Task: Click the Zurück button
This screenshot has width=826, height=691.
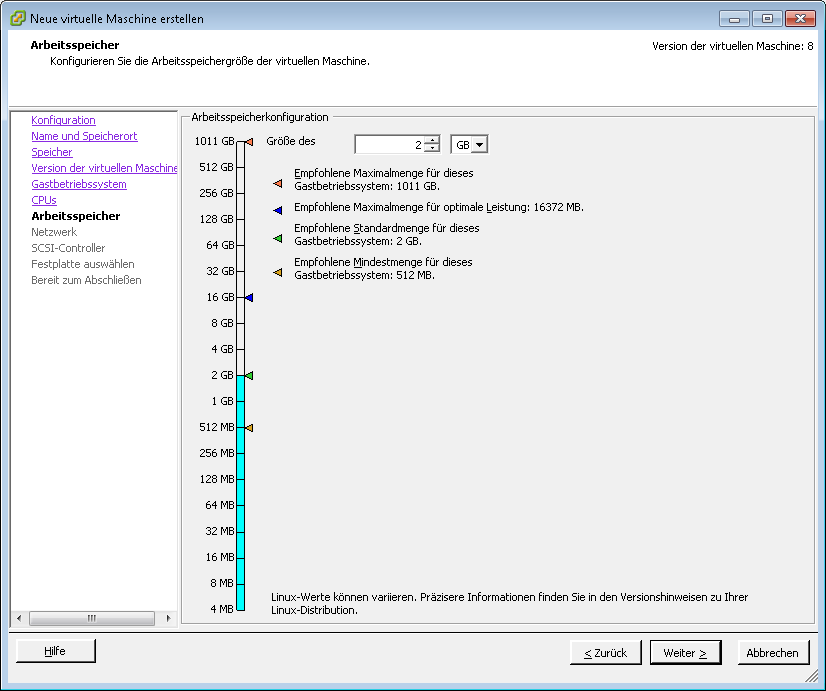Action: click(605, 653)
